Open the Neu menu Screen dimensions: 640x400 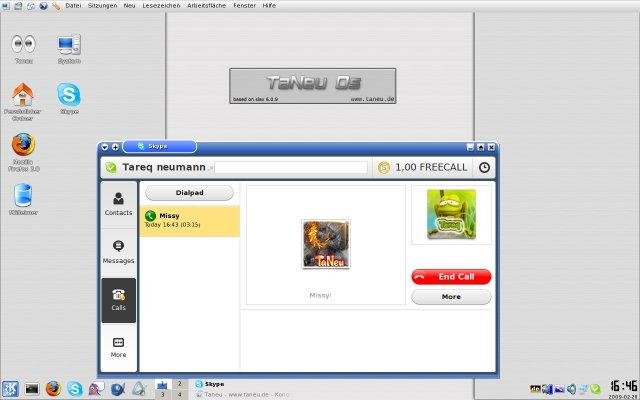point(129,6)
